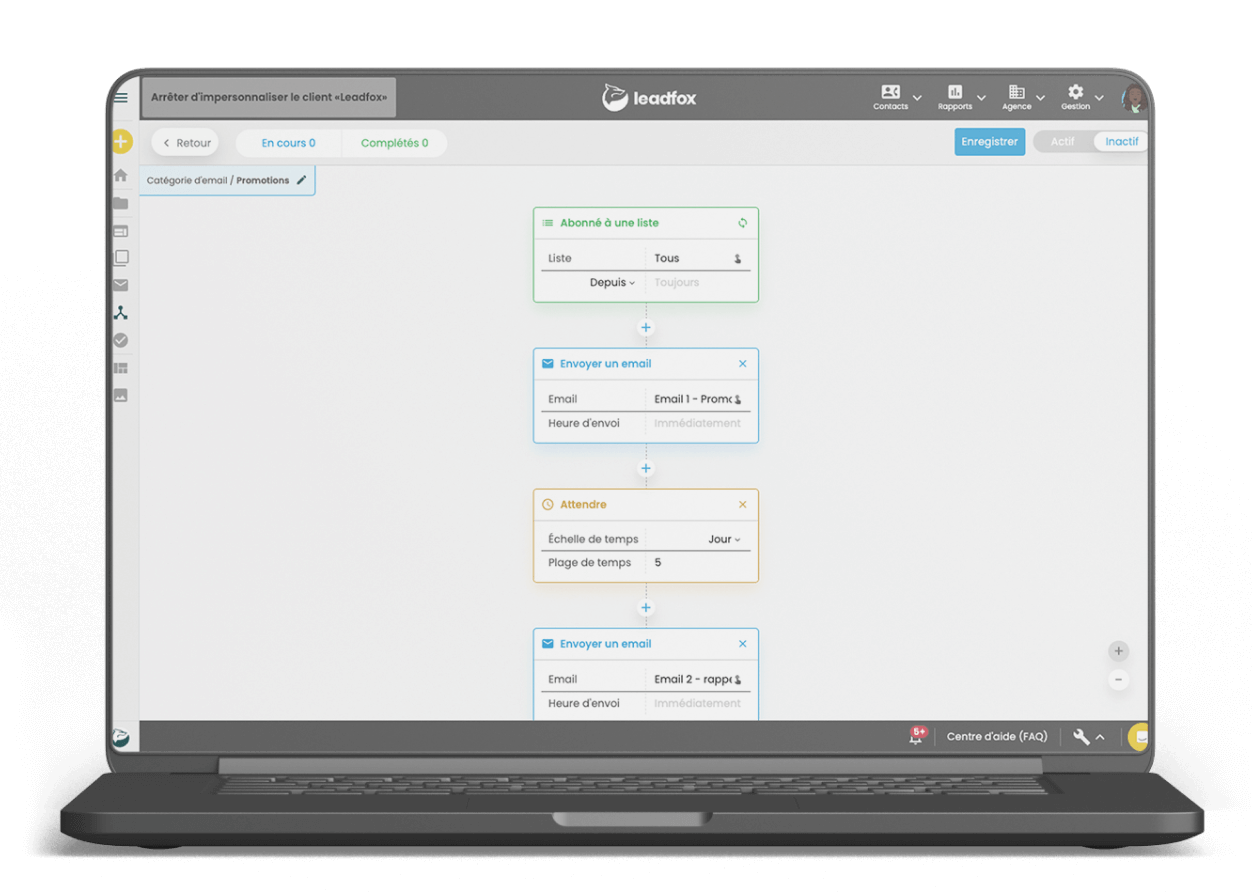Switch to the En cours 0 tab
The image size is (1252, 892).
(x=288, y=143)
